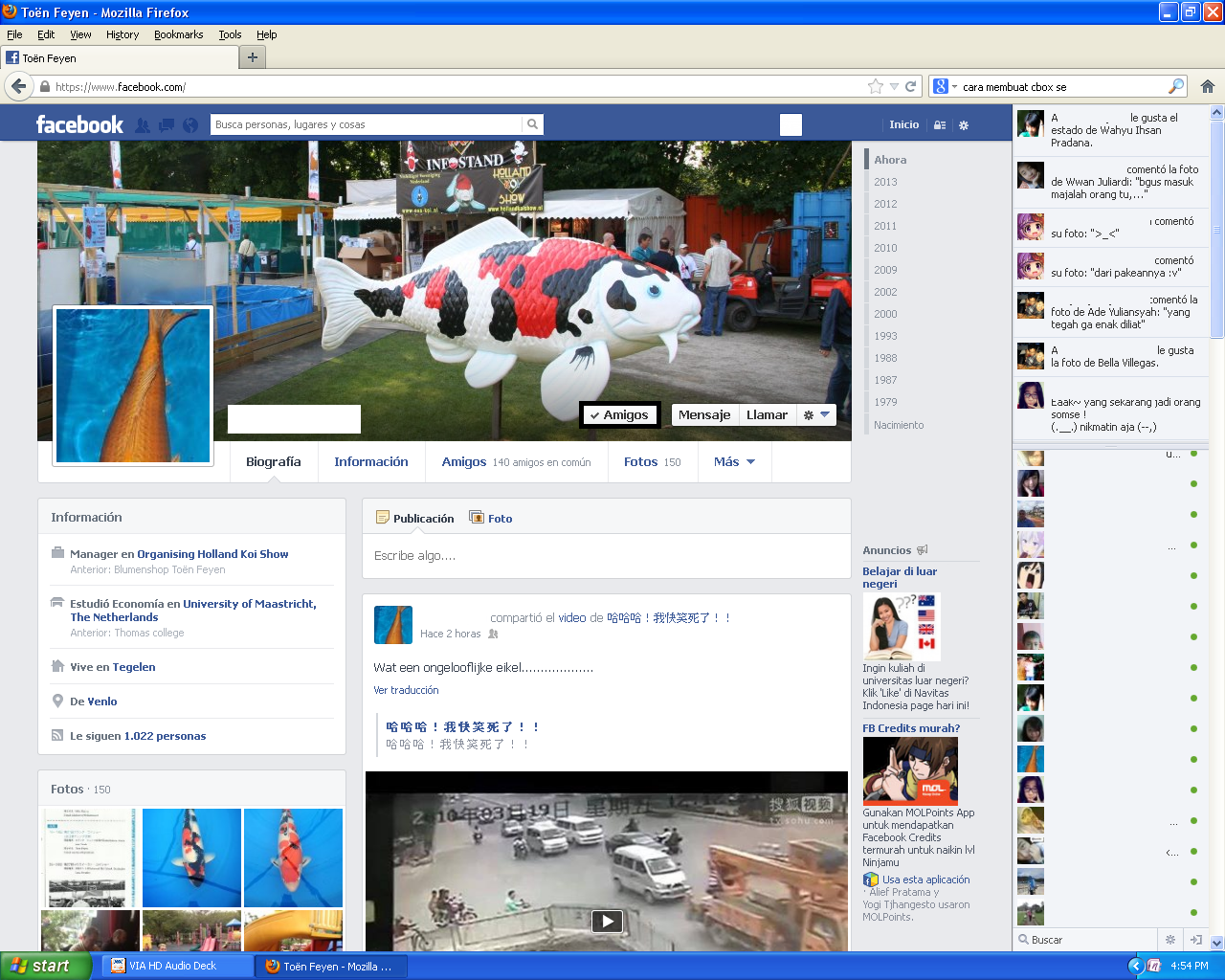The image size is (1225, 980).
Task: Open friend requests icon in Facebook bar
Action: click(143, 125)
